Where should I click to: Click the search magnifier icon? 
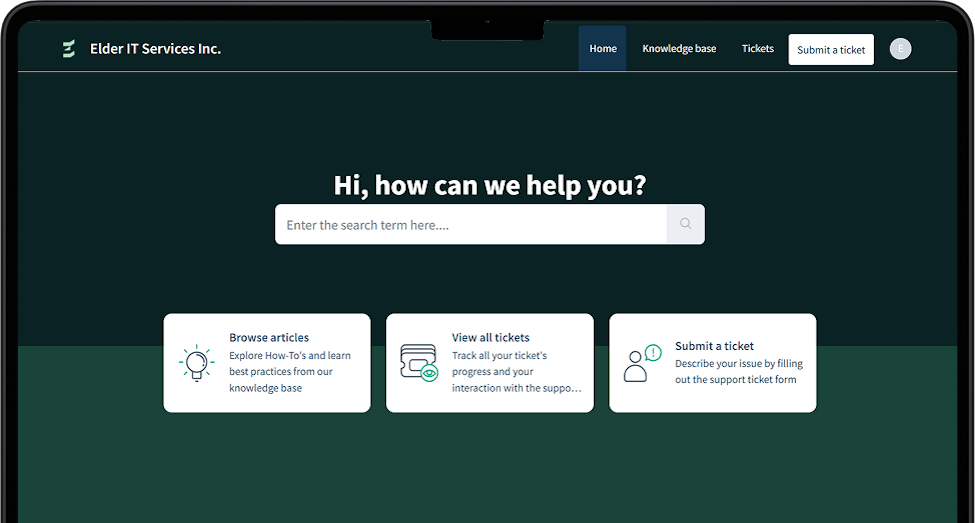coord(685,224)
